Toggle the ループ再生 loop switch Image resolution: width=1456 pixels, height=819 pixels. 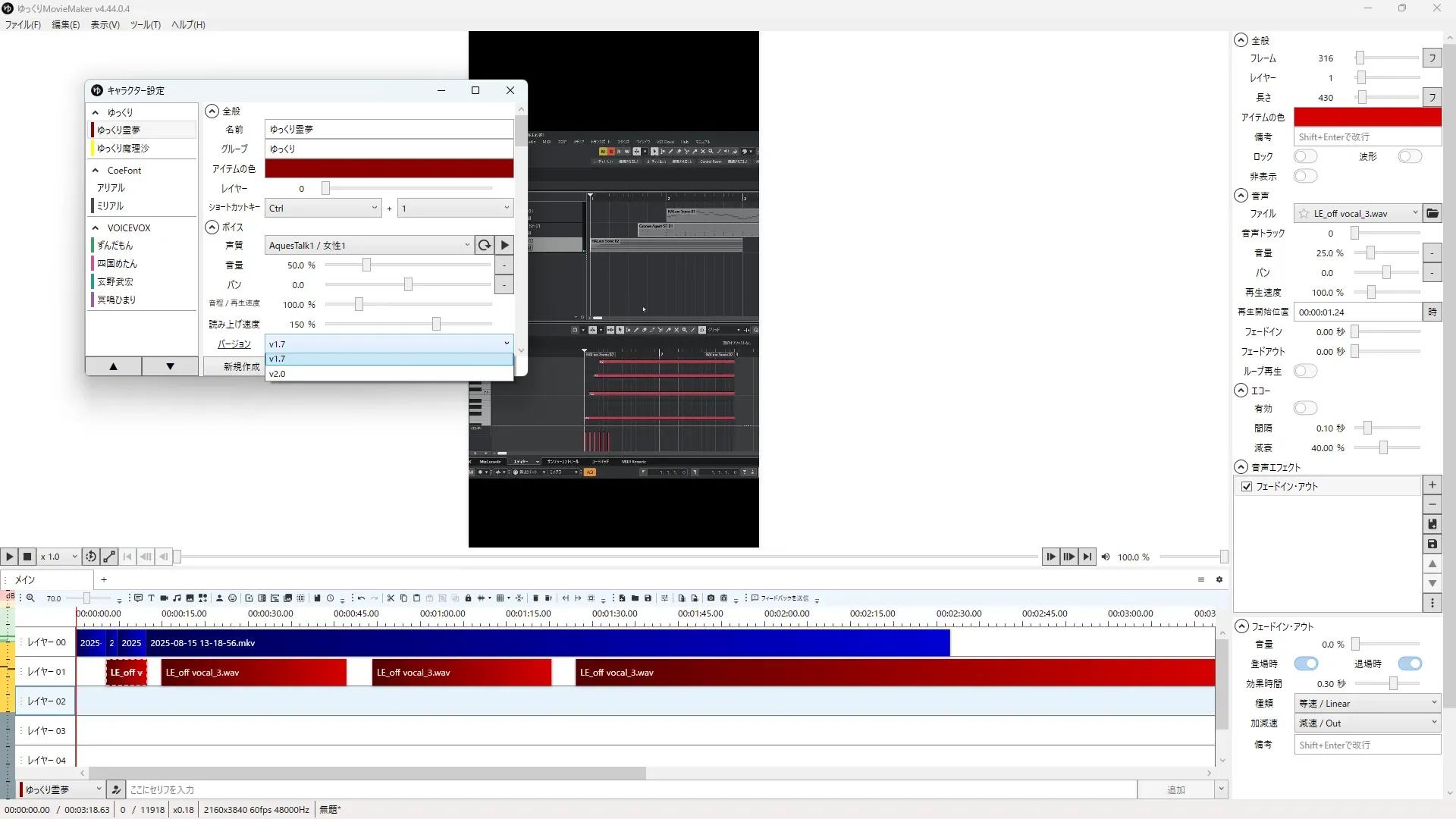pyautogui.click(x=1305, y=371)
